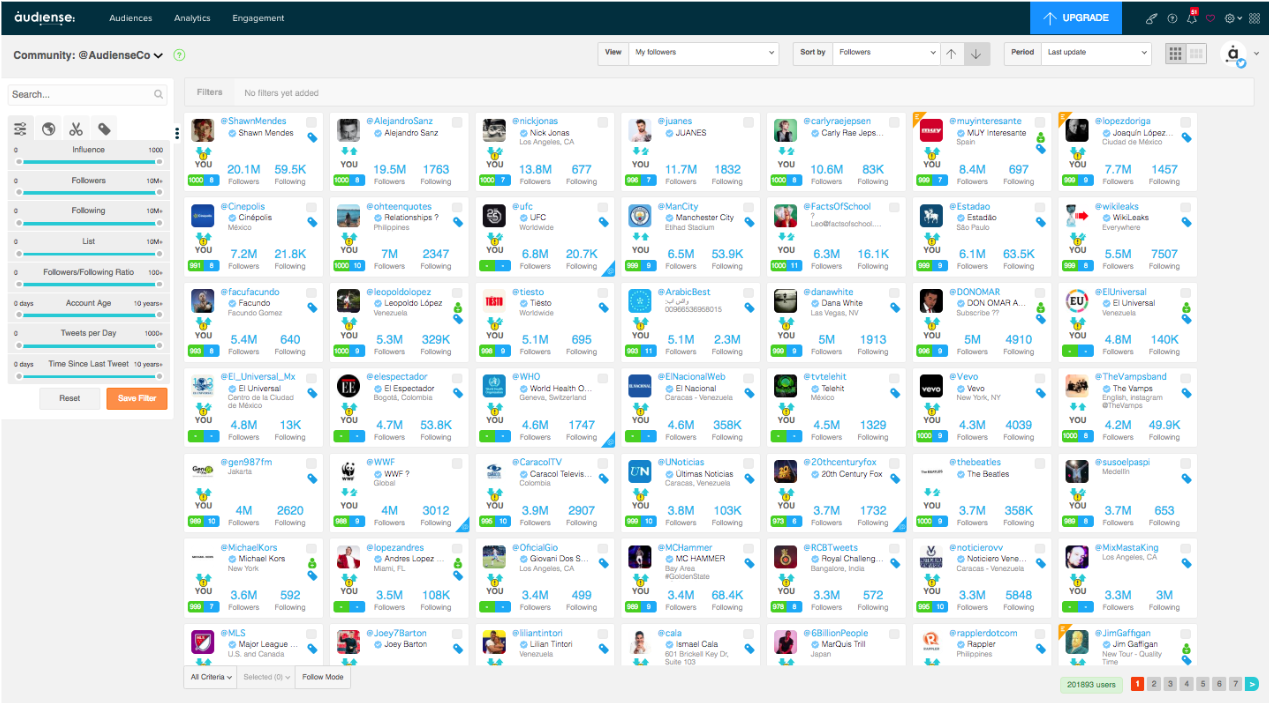Sort results in descending order

(976, 53)
